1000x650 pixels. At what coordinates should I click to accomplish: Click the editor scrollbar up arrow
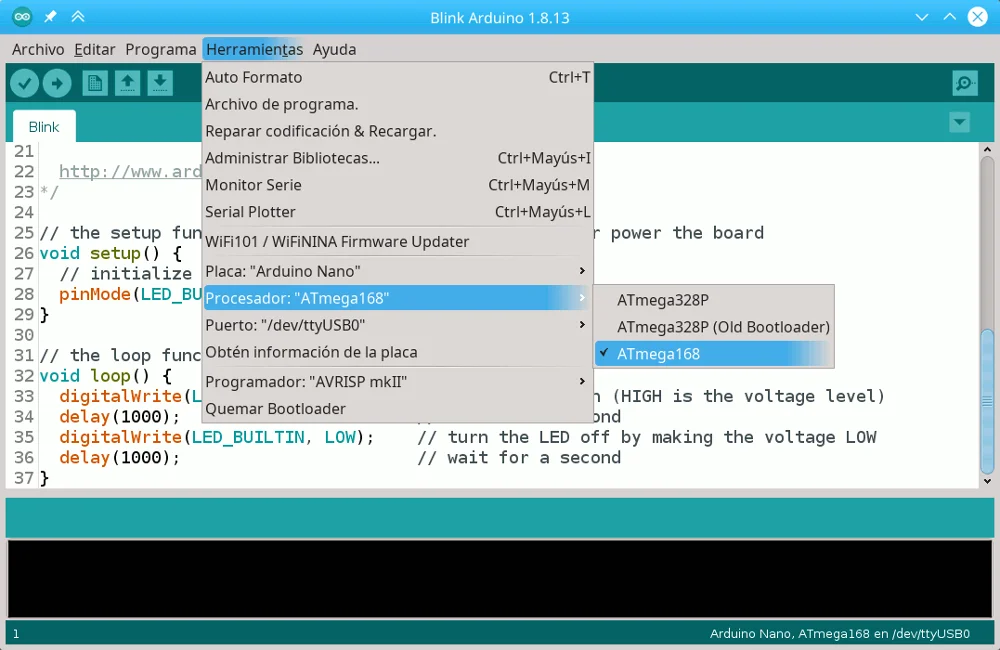click(987, 150)
